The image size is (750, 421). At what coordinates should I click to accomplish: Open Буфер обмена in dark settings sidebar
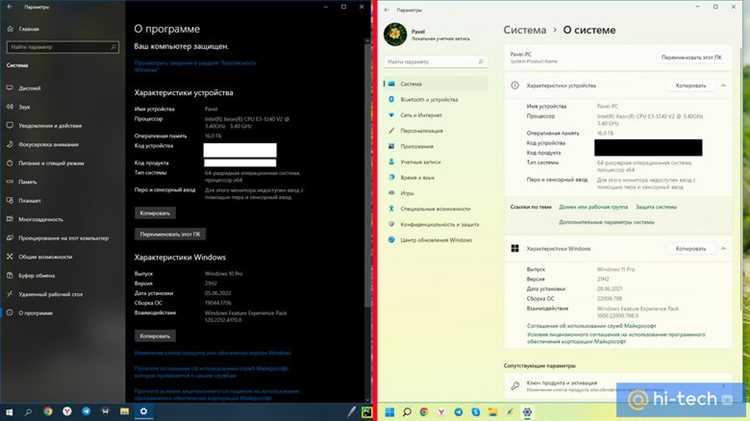[x=36, y=276]
